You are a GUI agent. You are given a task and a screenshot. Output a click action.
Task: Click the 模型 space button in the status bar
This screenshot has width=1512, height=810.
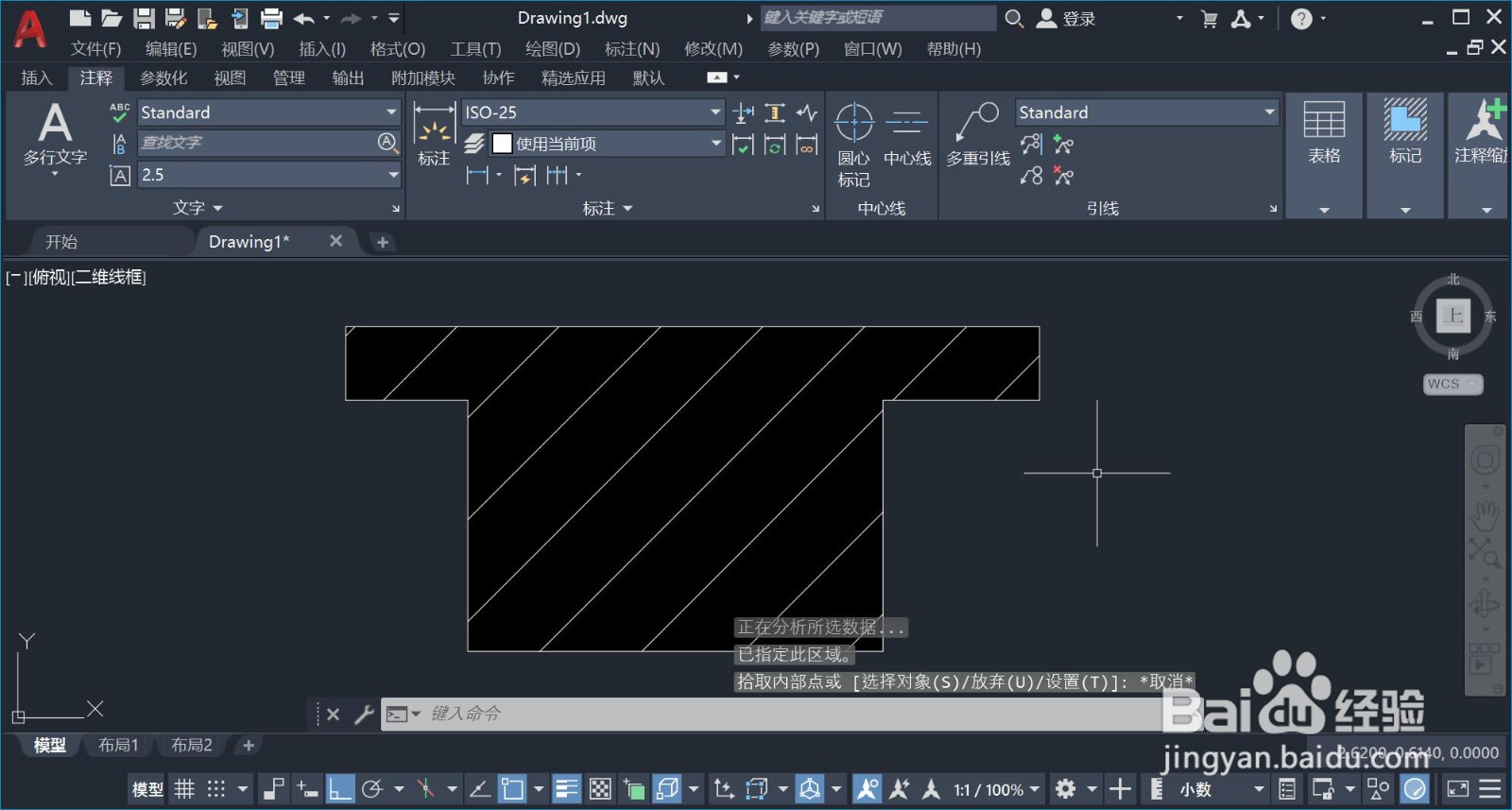click(x=147, y=788)
